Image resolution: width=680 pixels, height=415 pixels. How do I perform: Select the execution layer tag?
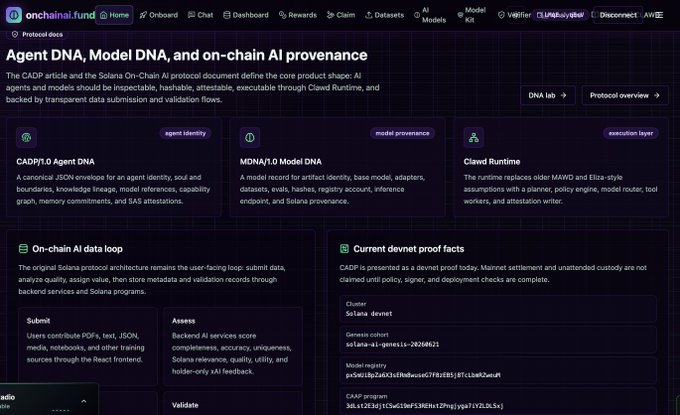[x=631, y=133]
